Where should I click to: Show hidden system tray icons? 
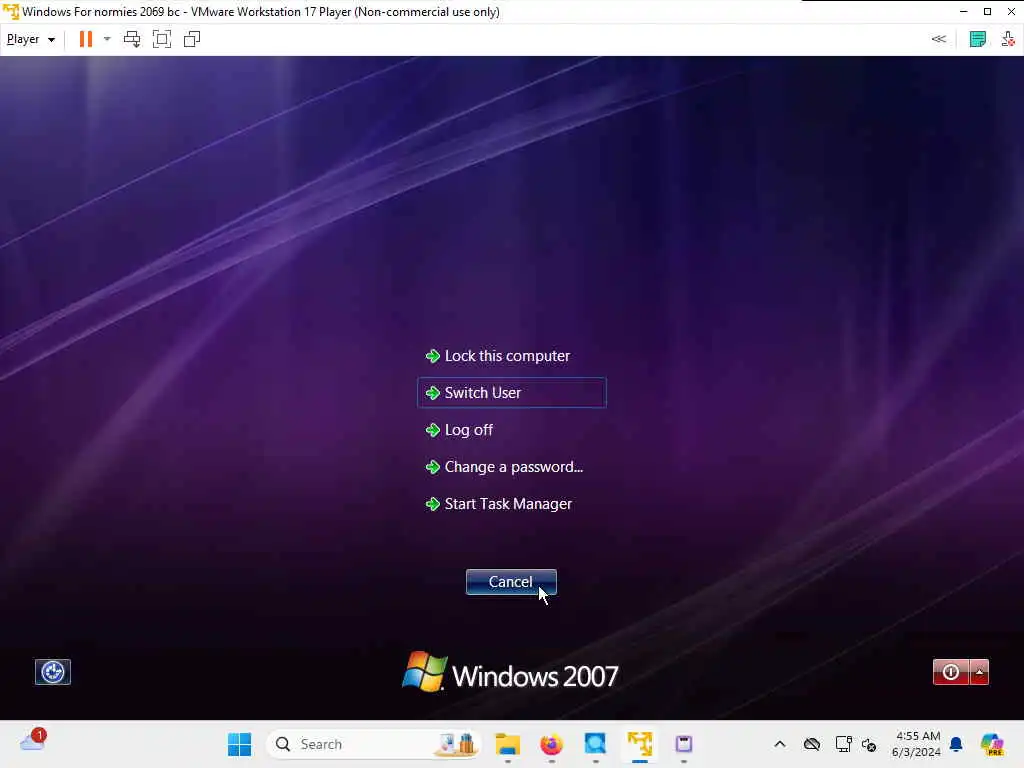[780, 744]
